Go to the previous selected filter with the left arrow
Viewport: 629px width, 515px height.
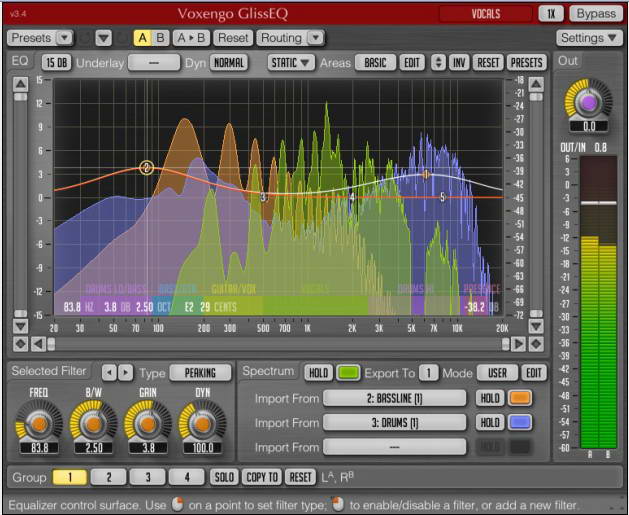109,372
